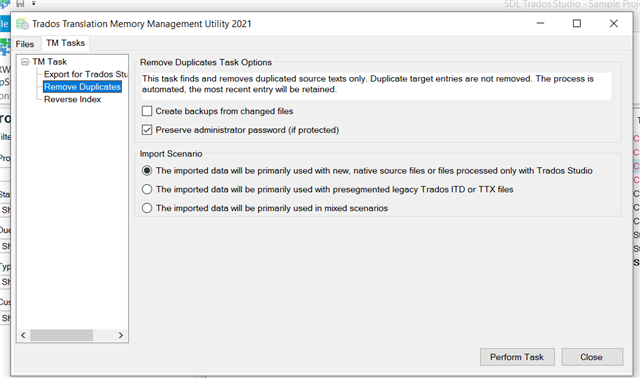Click the tree panel right scroll arrow
The width and height of the screenshot is (640, 378).
pos(121,335)
